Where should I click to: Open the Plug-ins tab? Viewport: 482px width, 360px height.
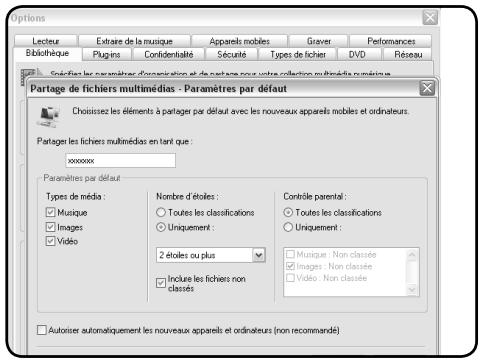[x=106, y=54]
